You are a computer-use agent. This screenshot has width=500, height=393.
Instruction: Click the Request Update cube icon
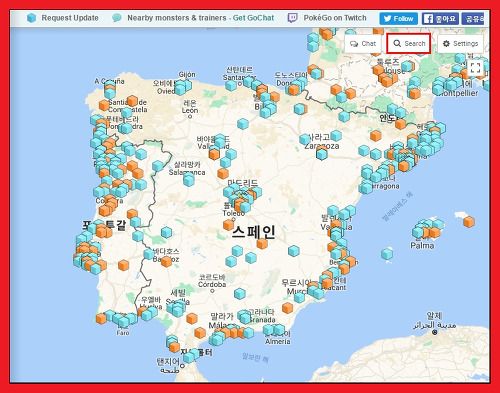pos(31,18)
